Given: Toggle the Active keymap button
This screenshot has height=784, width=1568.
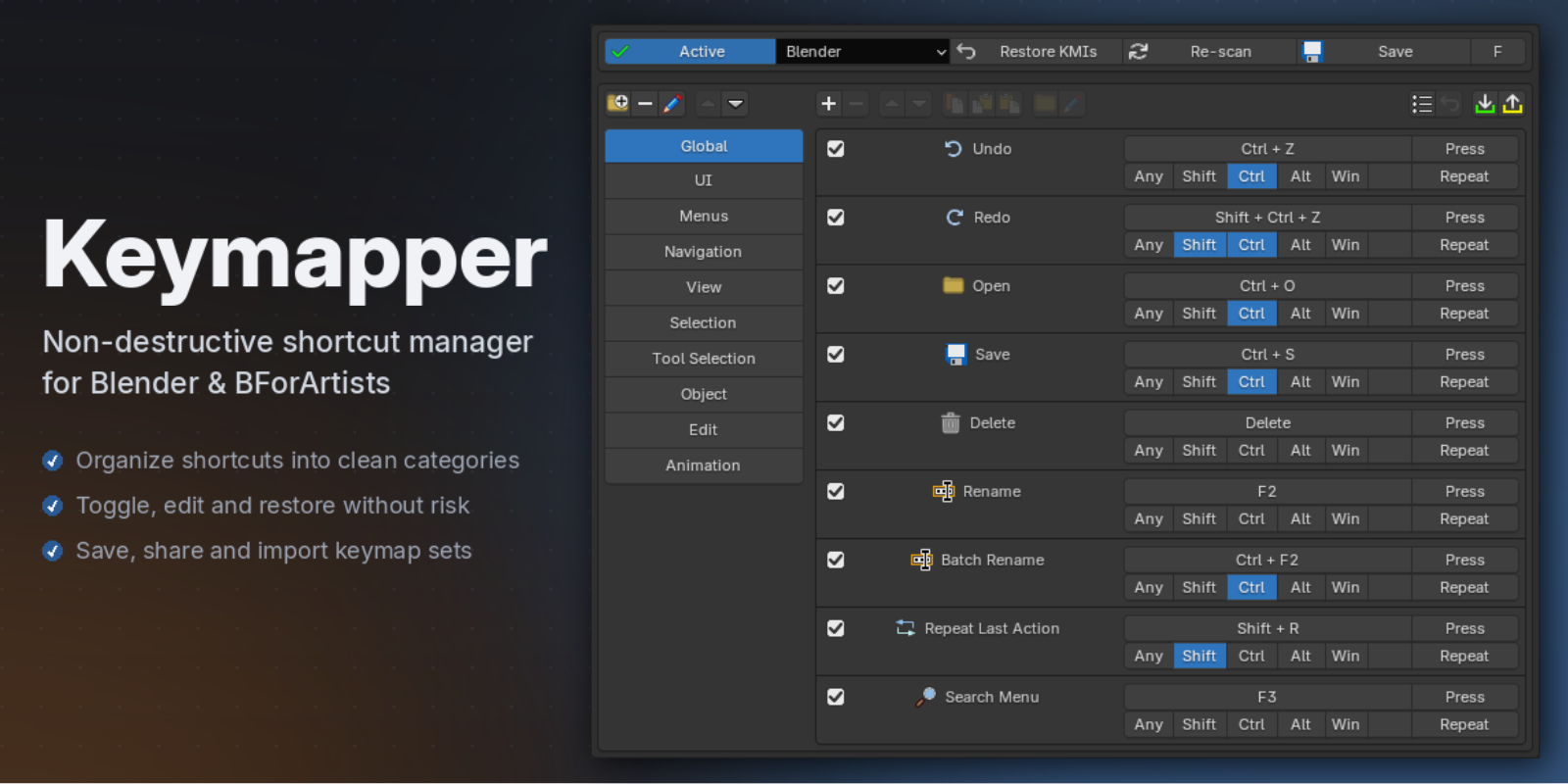Looking at the screenshot, I should (x=690, y=52).
